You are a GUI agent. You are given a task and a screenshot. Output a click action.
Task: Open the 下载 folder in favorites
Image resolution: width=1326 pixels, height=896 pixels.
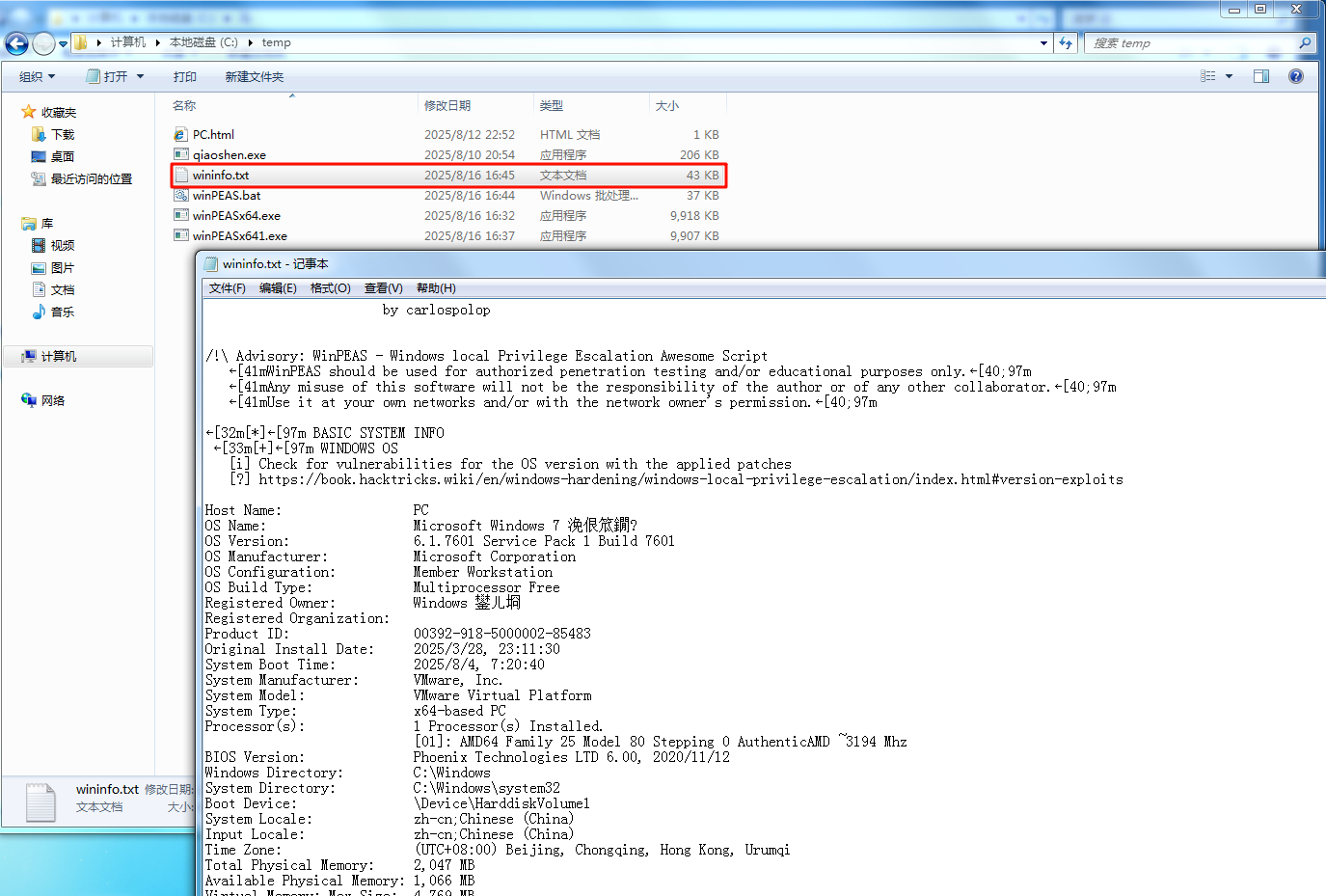(x=62, y=135)
